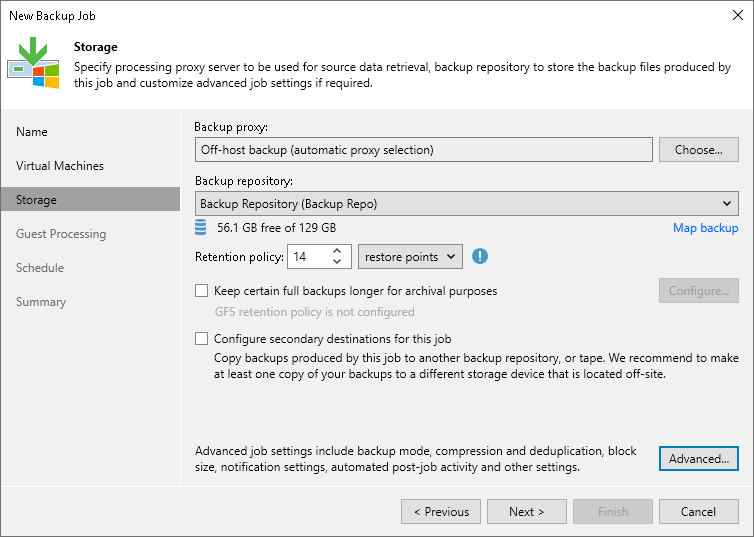This screenshot has width=754, height=537.
Task: Click the blue retention policy info icon
Action: [480, 256]
